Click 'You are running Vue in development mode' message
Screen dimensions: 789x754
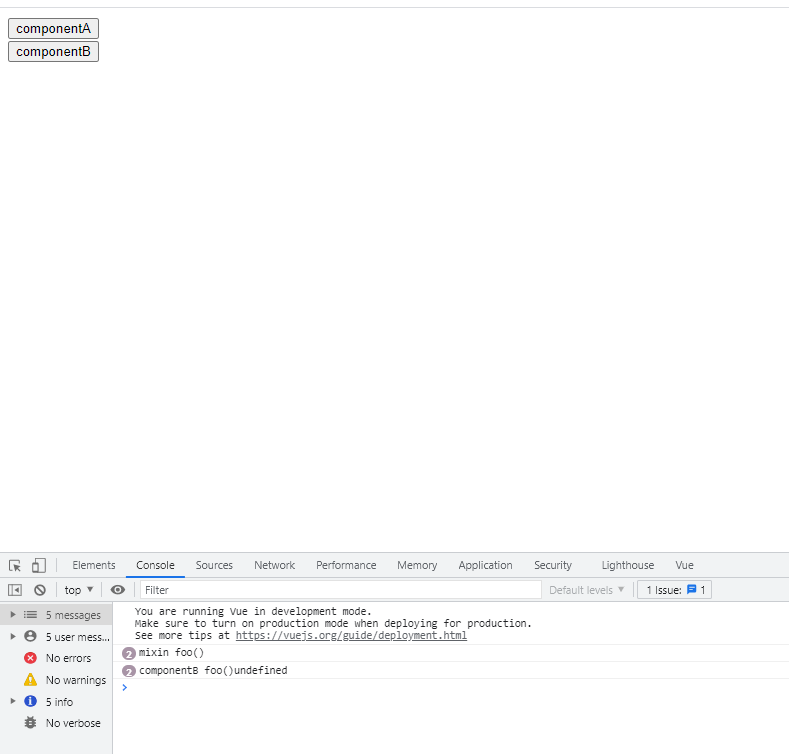tap(253, 611)
